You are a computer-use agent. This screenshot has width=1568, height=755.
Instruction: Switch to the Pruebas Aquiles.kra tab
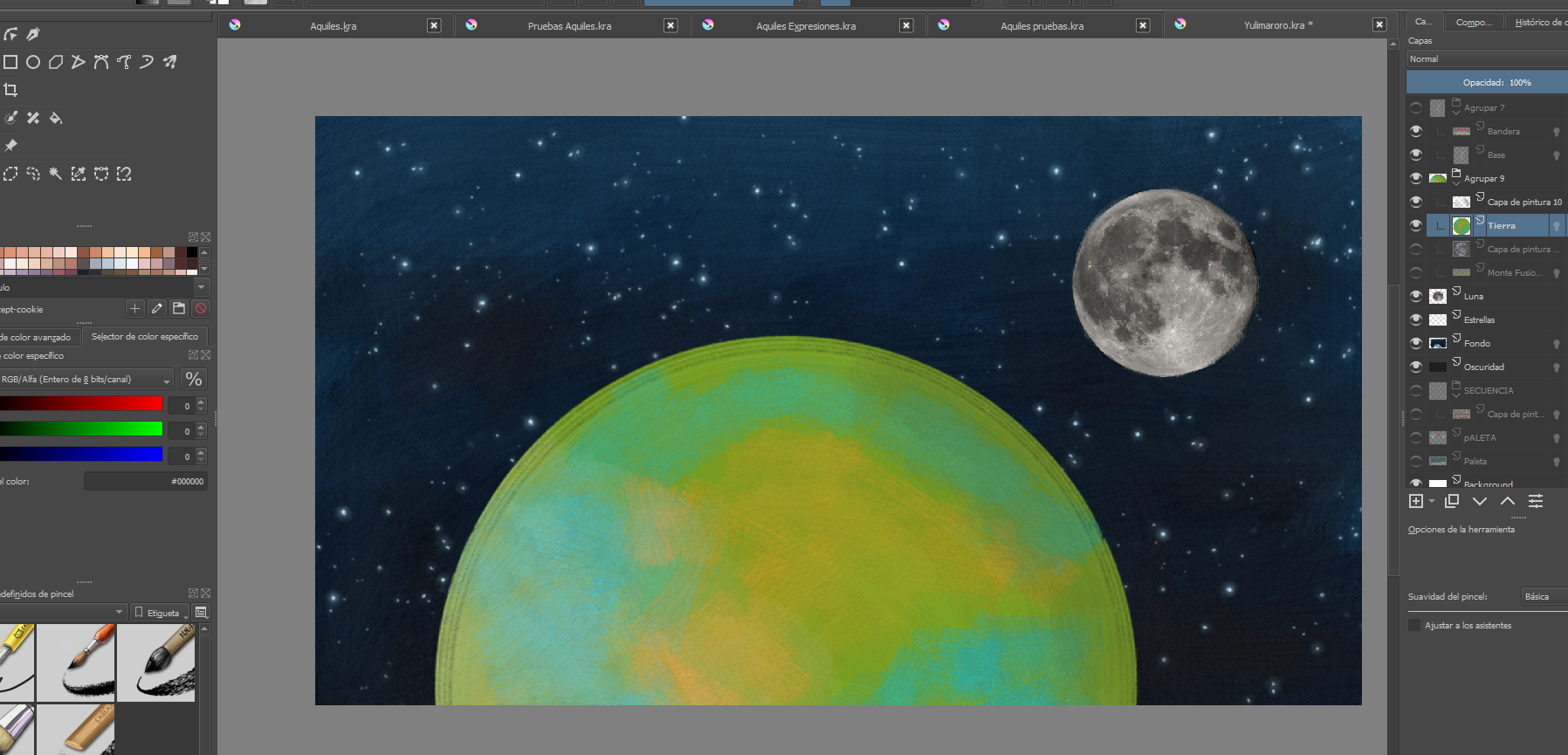569,26
